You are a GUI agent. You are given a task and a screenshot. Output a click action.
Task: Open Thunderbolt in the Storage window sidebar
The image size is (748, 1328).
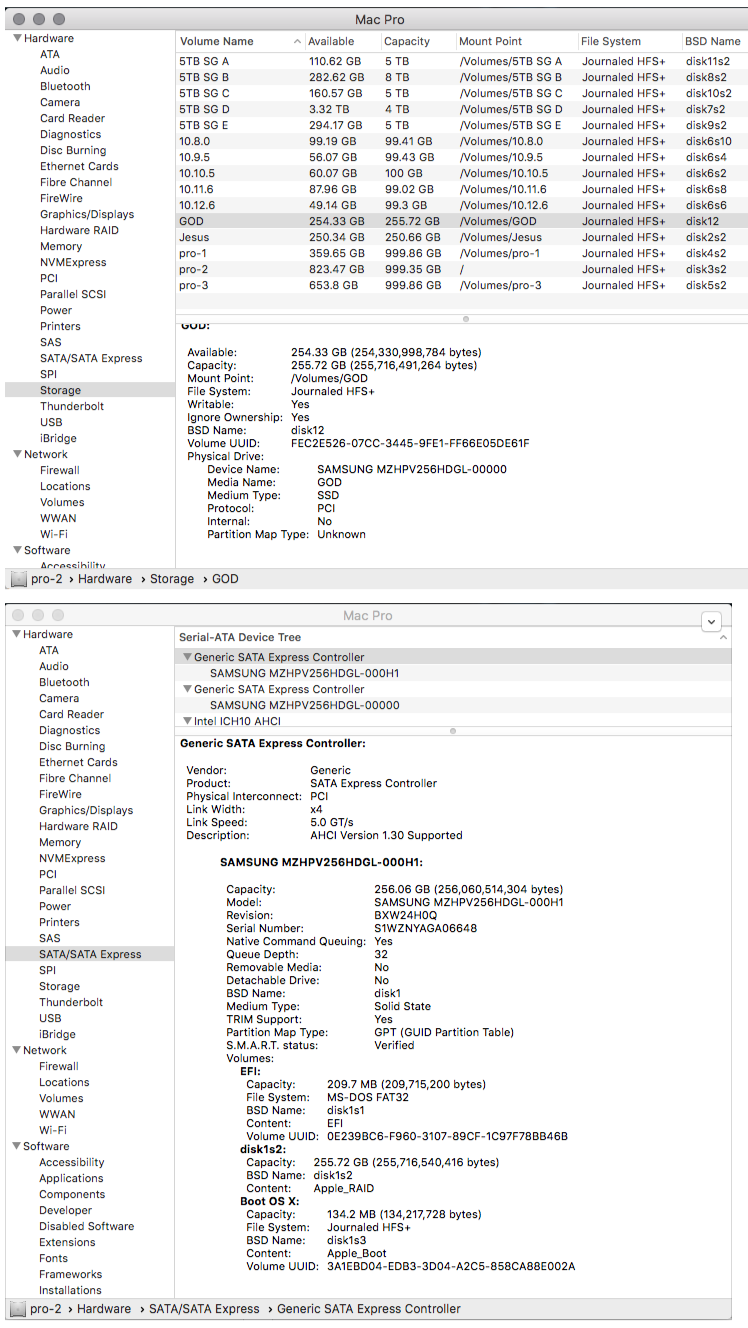[72, 406]
